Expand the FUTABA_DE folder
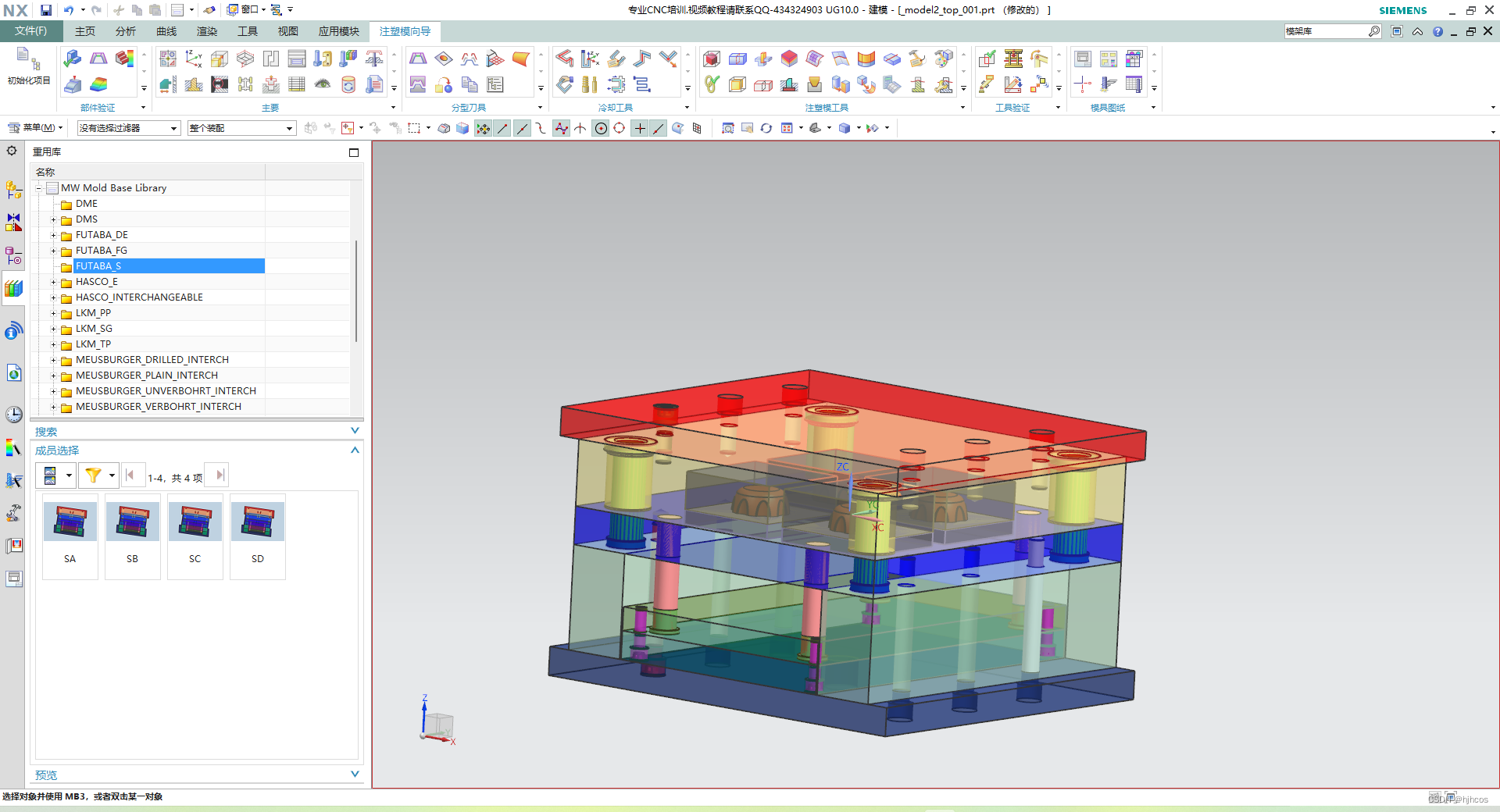This screenshot has width=1500, height=812. tap(53, 235)
